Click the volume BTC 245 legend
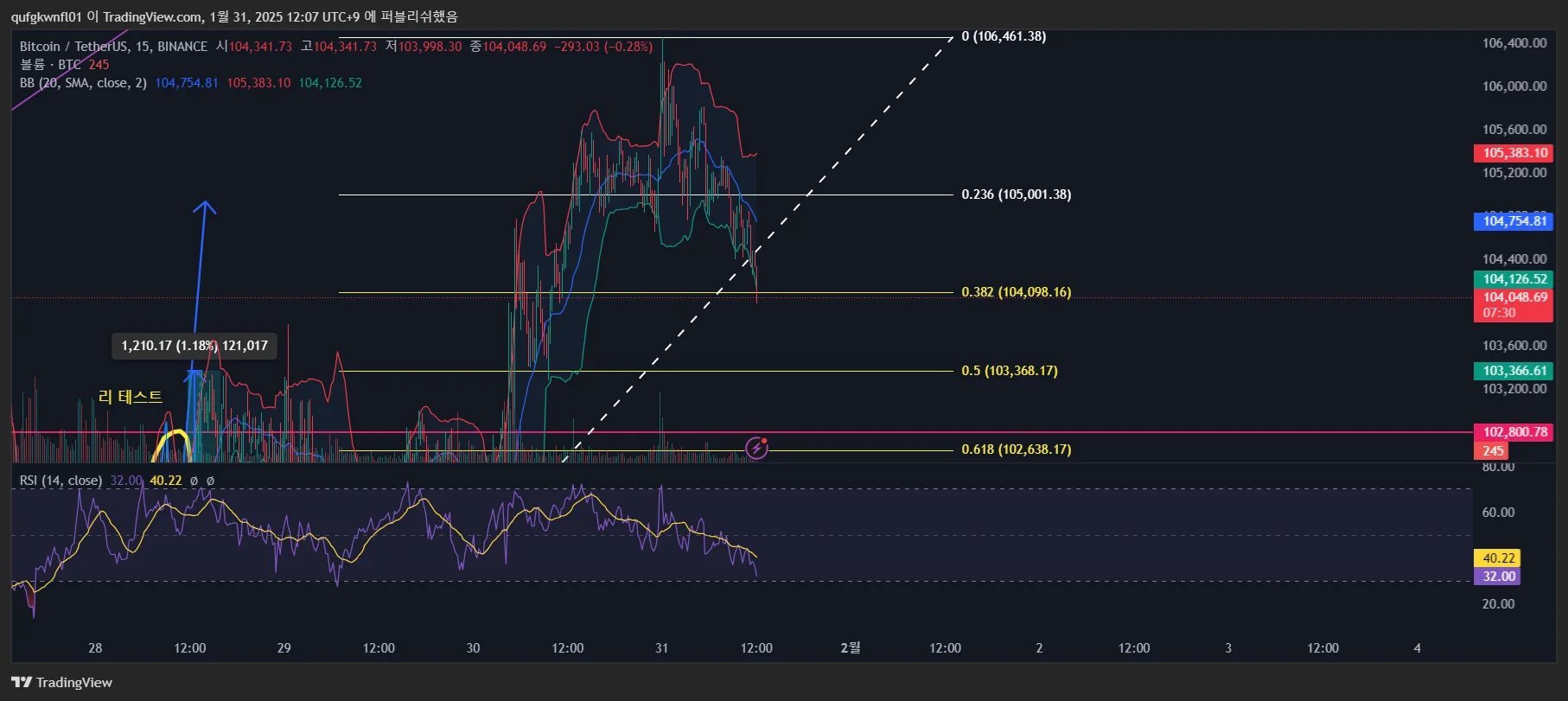This screenshot has width=1568, height=701. click(x=65, y=65)
